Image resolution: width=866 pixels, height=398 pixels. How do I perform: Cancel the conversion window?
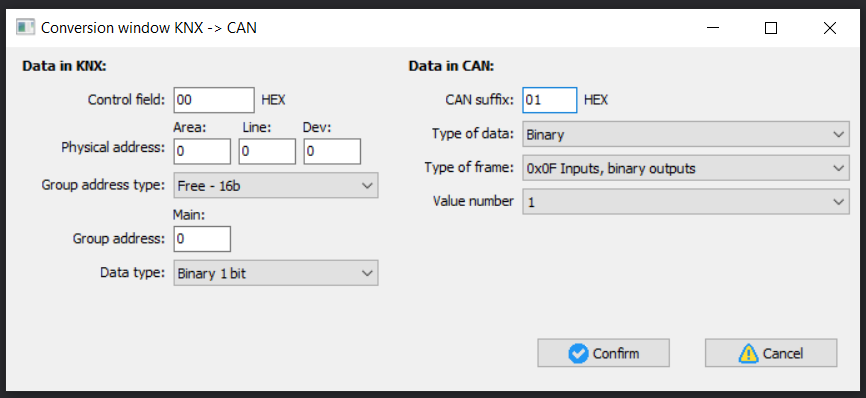pos(771,353)
